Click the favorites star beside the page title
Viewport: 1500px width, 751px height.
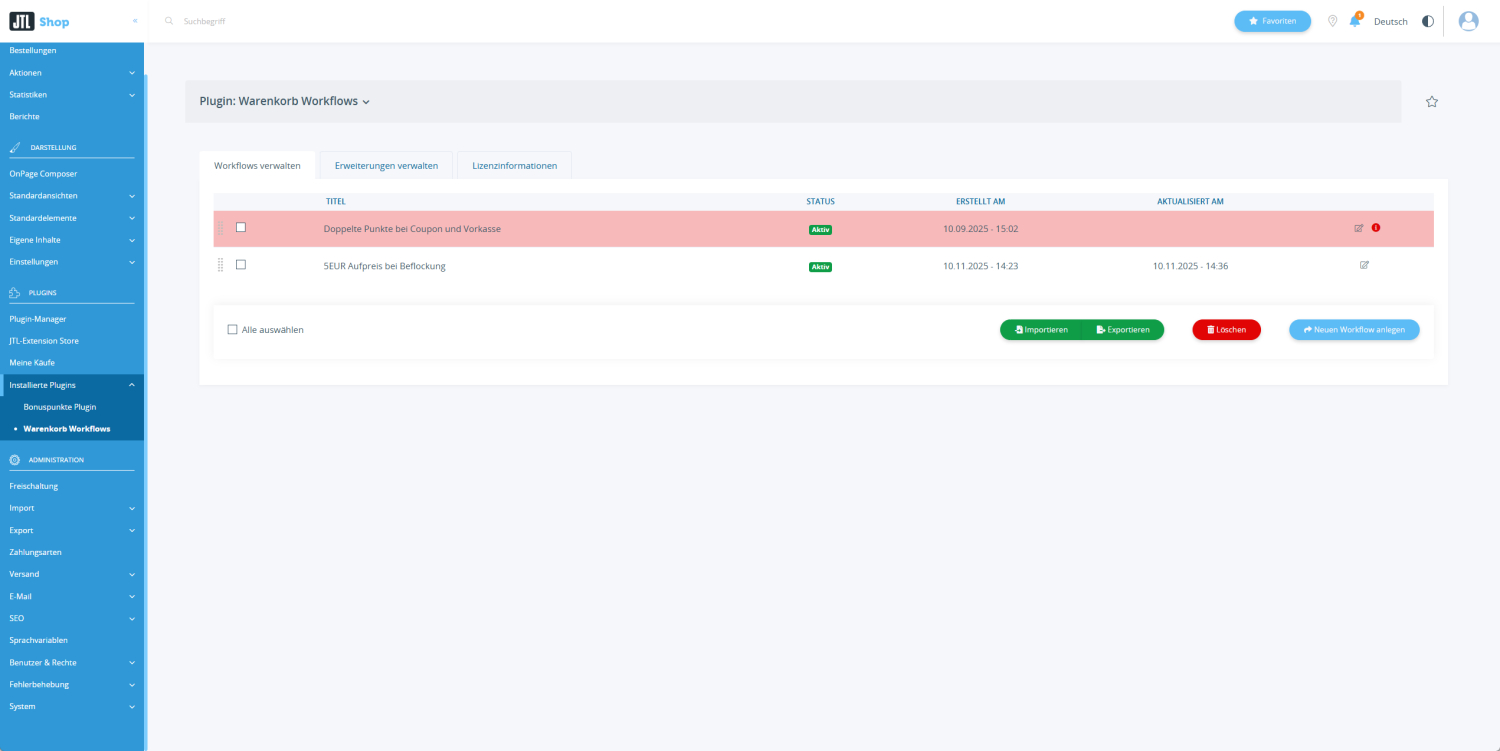point(1431,101)
